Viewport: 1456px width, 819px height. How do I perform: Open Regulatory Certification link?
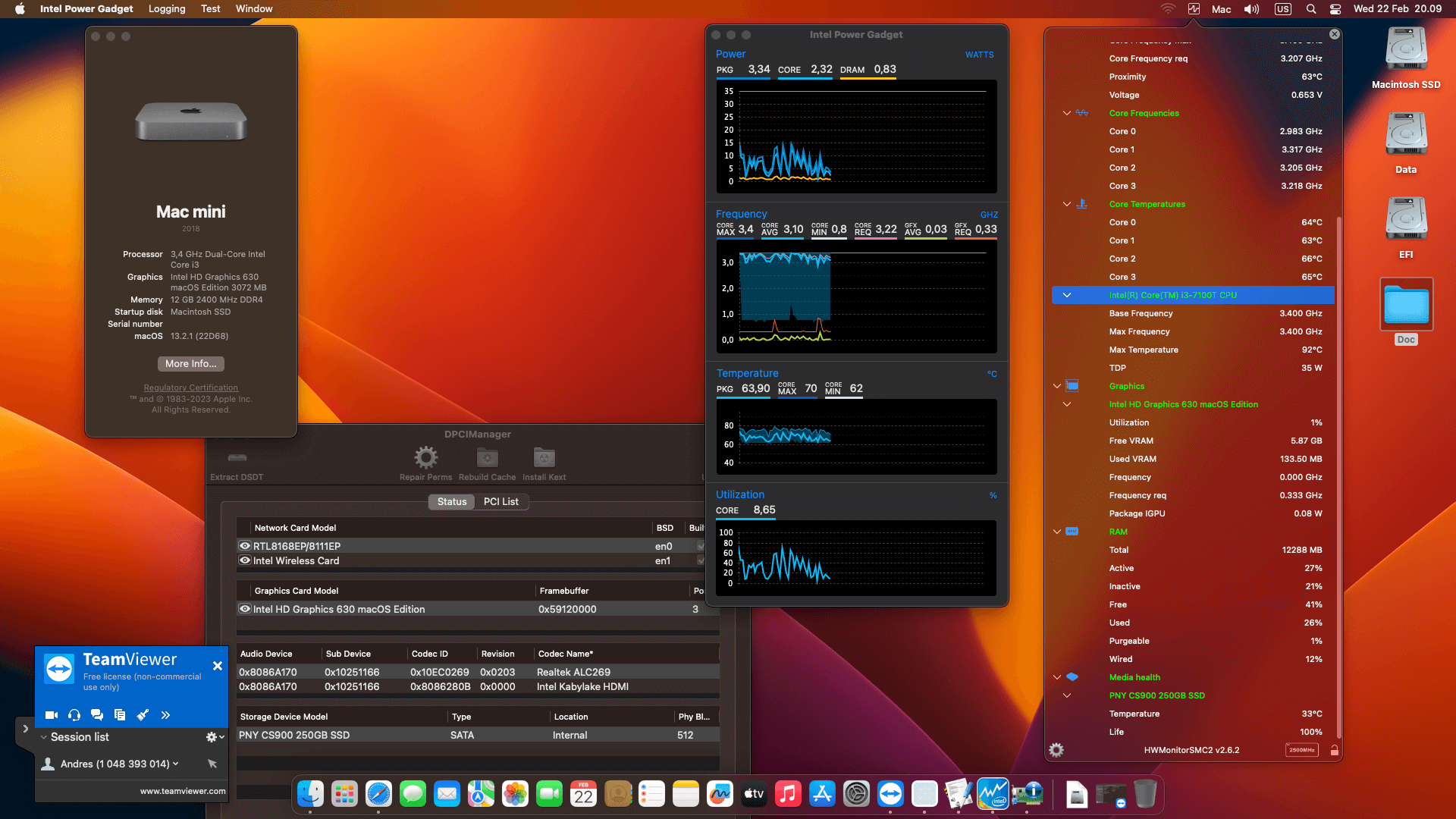(x=191, y=388)
